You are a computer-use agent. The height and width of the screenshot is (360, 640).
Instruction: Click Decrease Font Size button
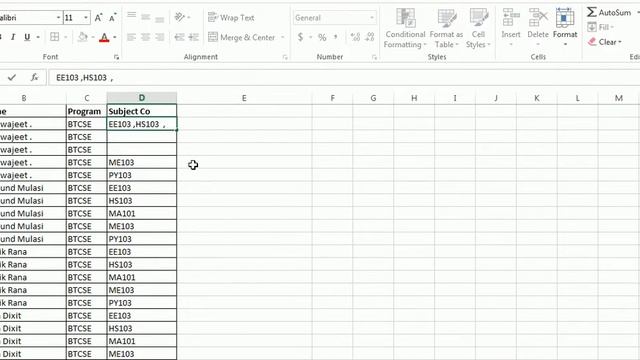113,18
